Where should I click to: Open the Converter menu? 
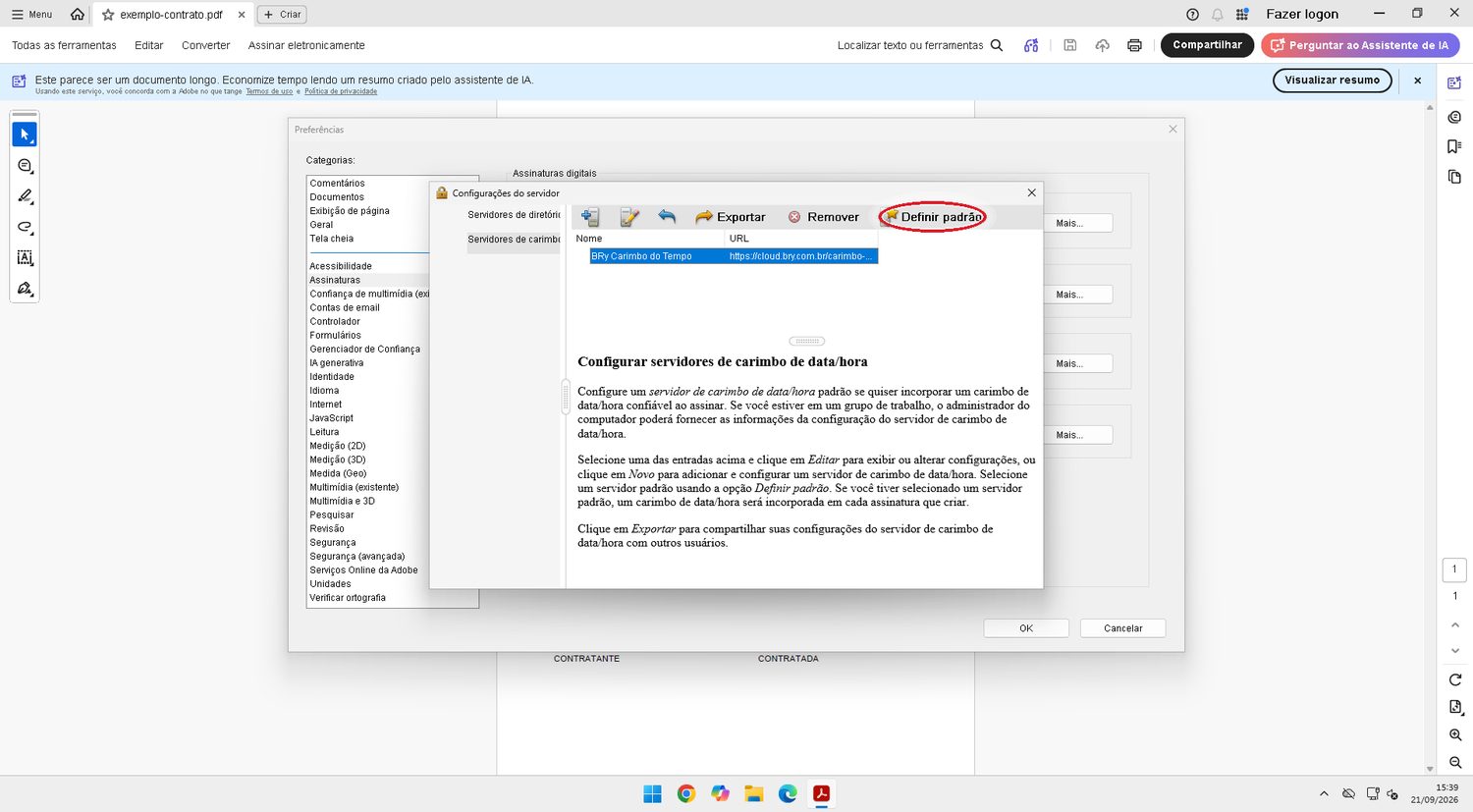click(205, 45)
